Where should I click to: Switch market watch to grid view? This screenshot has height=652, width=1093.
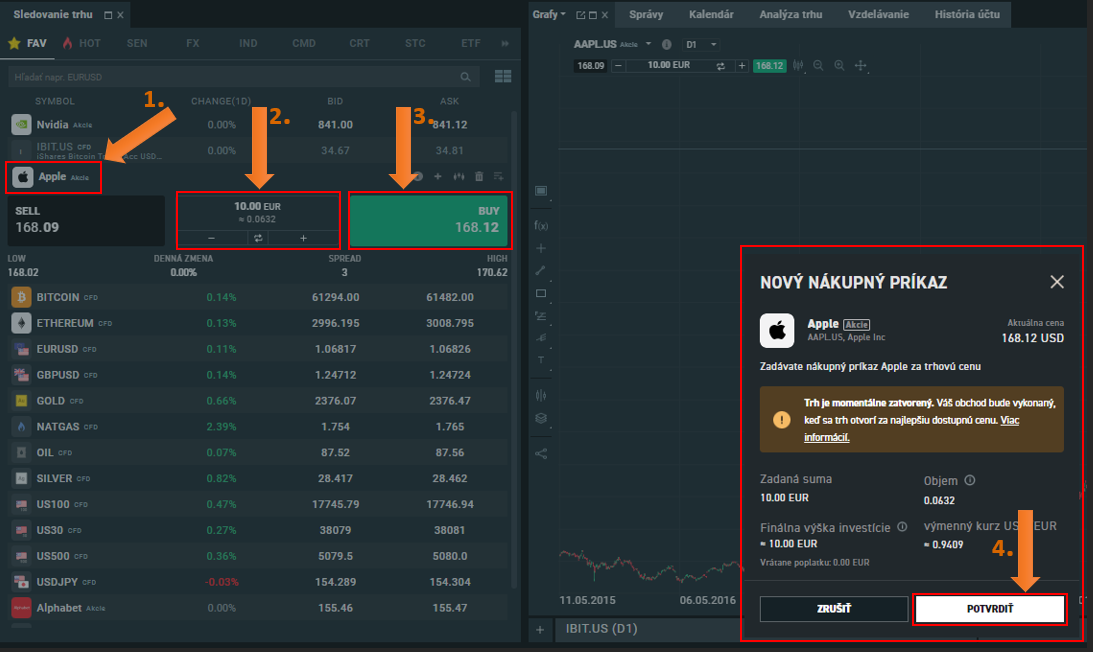pyautogui.click(x=503, y=77)
